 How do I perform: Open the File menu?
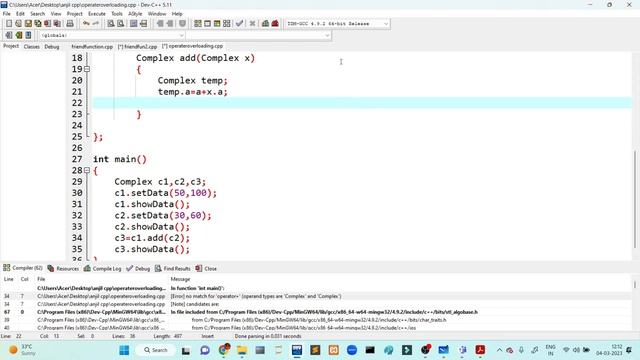click(7, 13)
